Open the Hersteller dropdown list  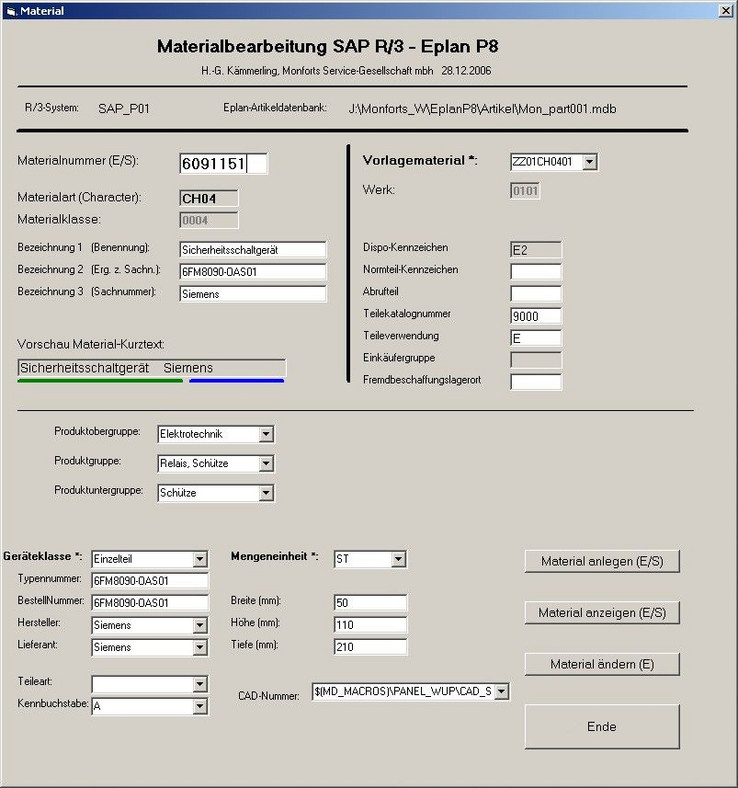pos(200,625)
